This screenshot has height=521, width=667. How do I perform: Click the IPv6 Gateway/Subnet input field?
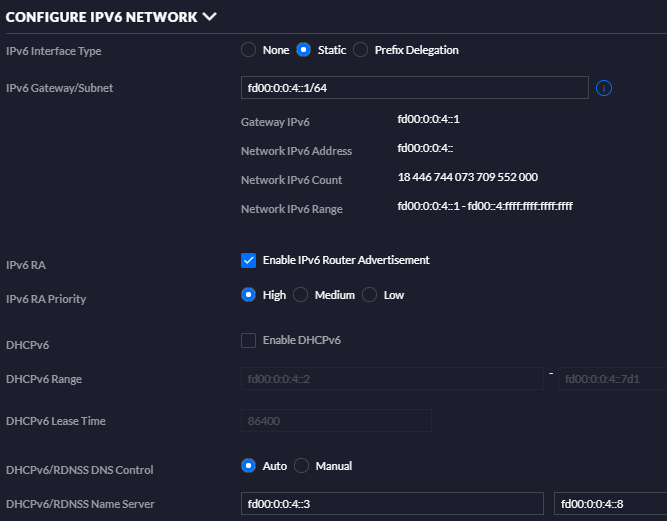(414, 88)
